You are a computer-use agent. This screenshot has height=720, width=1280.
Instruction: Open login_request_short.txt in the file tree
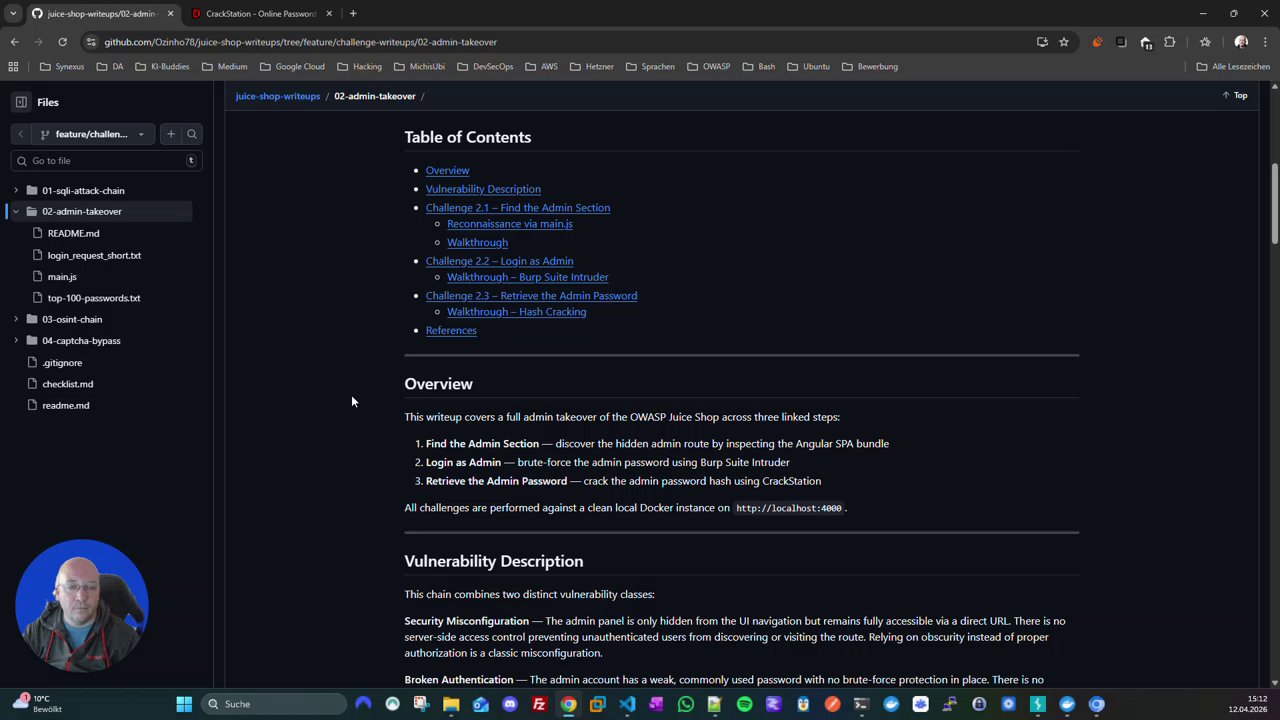coord(94,255)
